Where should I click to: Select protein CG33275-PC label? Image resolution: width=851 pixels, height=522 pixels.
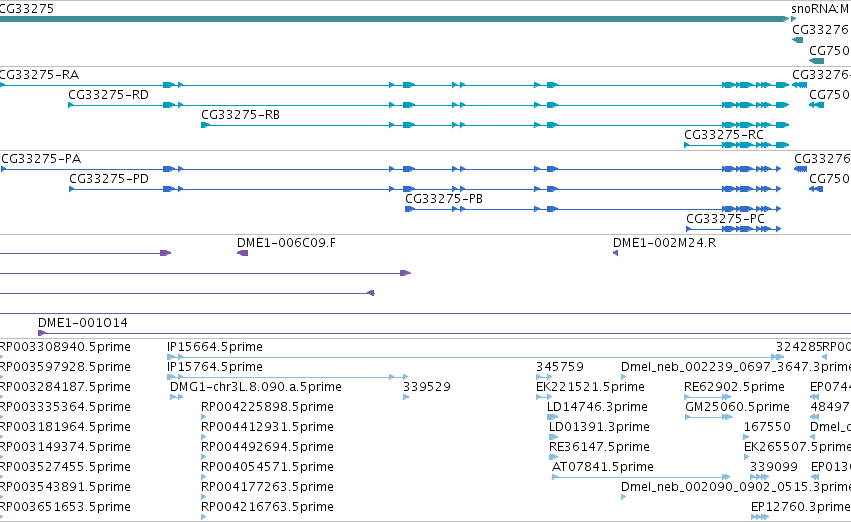click(725, 219)
